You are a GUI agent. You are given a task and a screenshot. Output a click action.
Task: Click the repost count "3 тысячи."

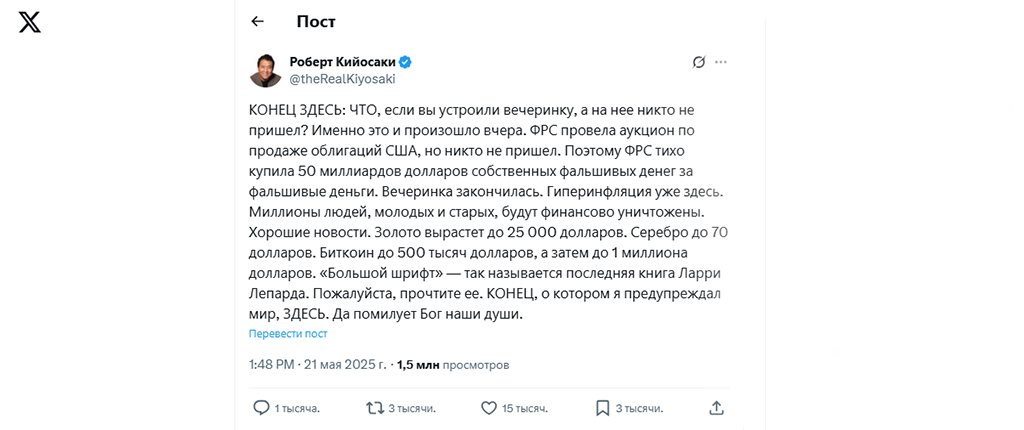(x=411, y=408)
